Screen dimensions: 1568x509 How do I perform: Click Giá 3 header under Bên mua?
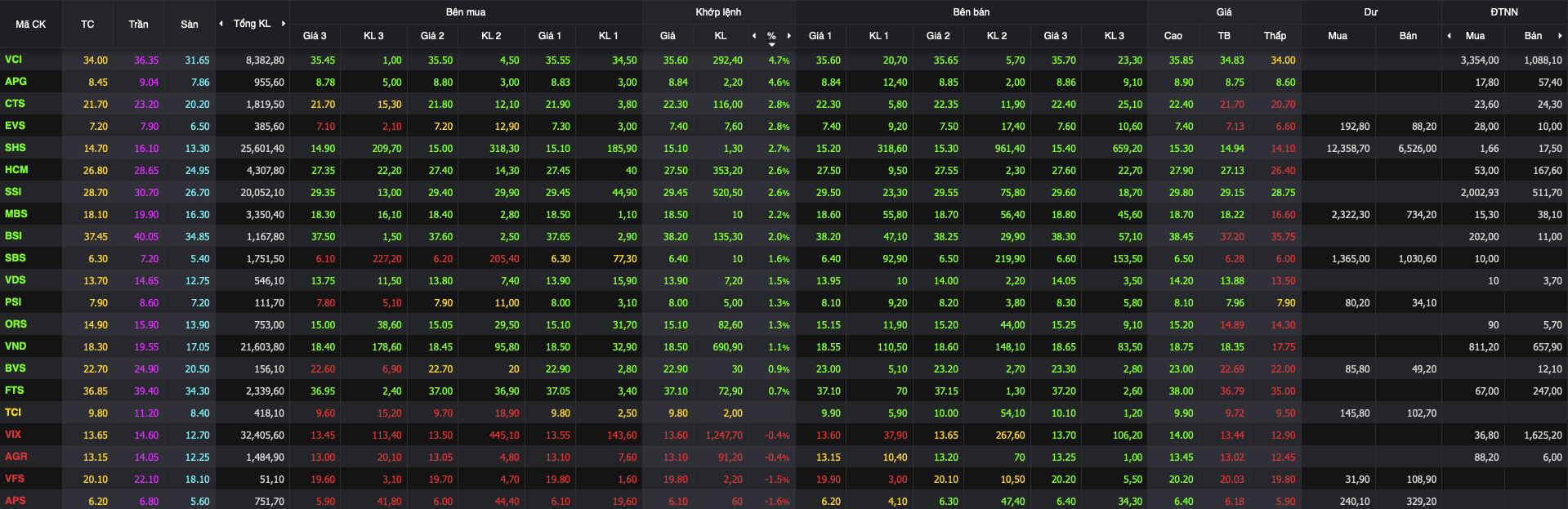tap(315, 36)
